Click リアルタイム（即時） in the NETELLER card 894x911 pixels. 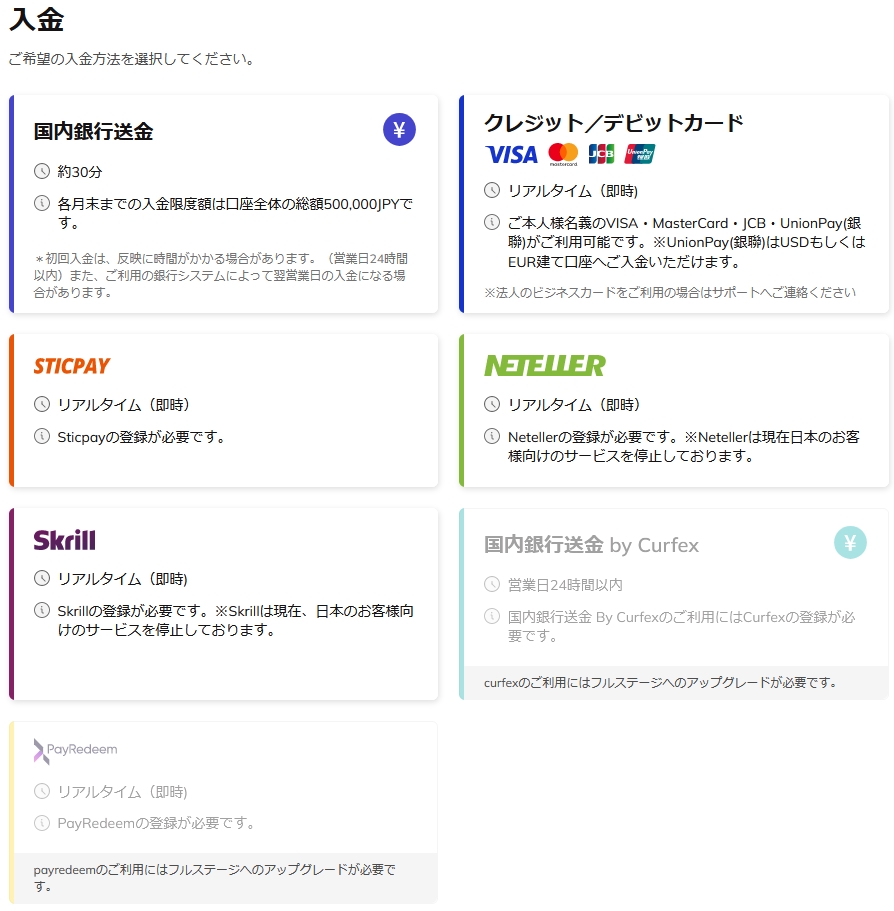[573, 404]
